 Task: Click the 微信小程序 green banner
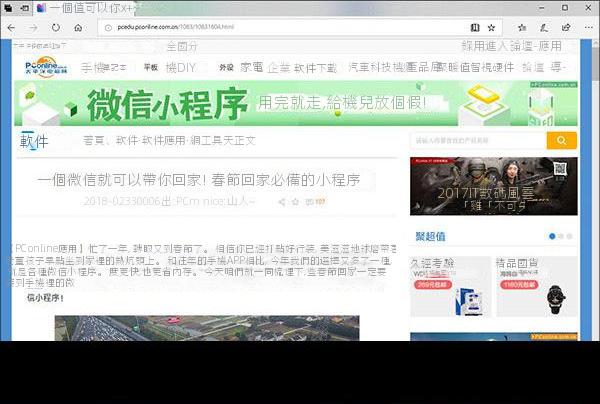pos(295,103)
